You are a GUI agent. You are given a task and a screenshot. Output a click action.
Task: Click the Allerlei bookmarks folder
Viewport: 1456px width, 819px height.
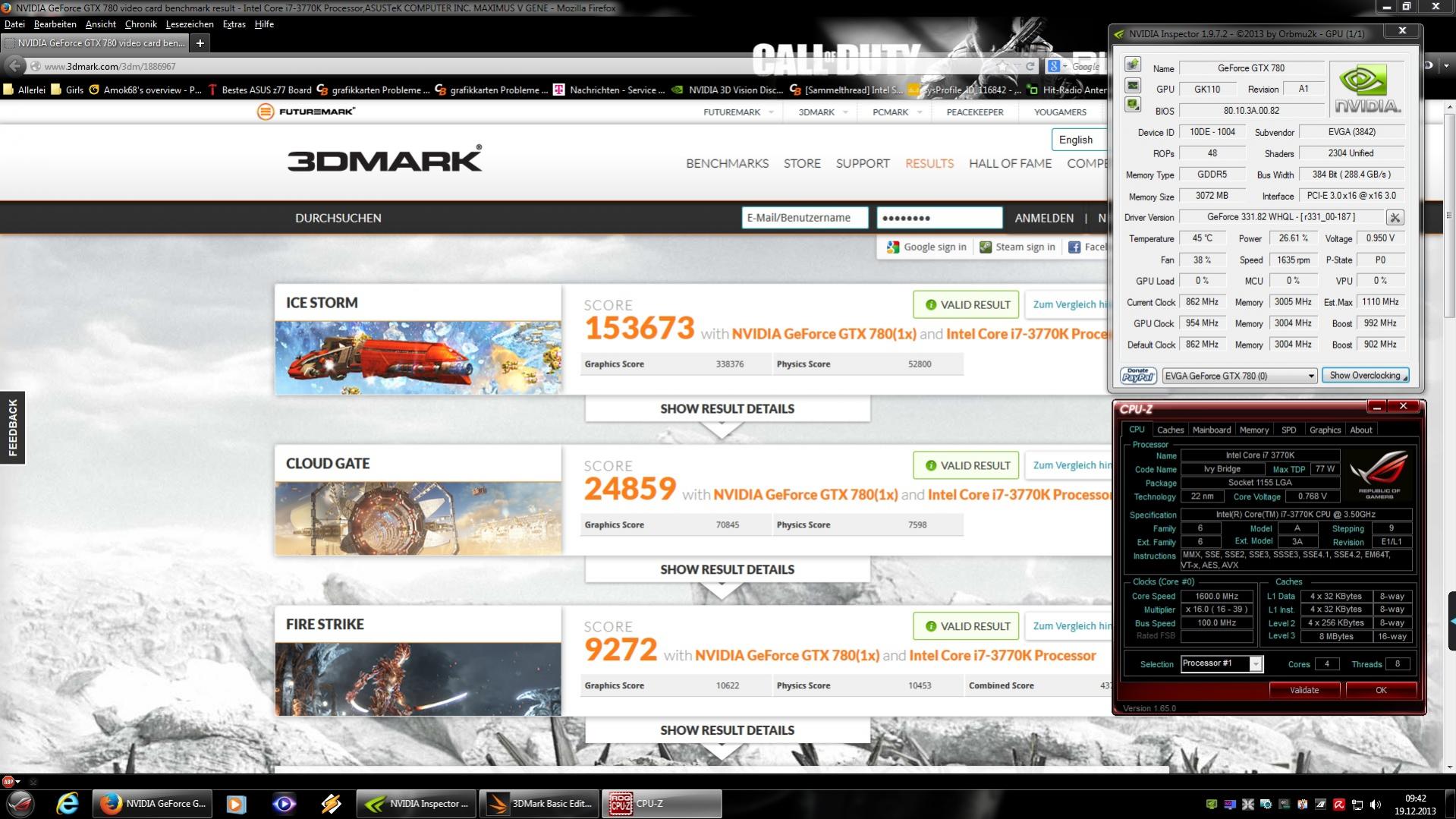24,90
